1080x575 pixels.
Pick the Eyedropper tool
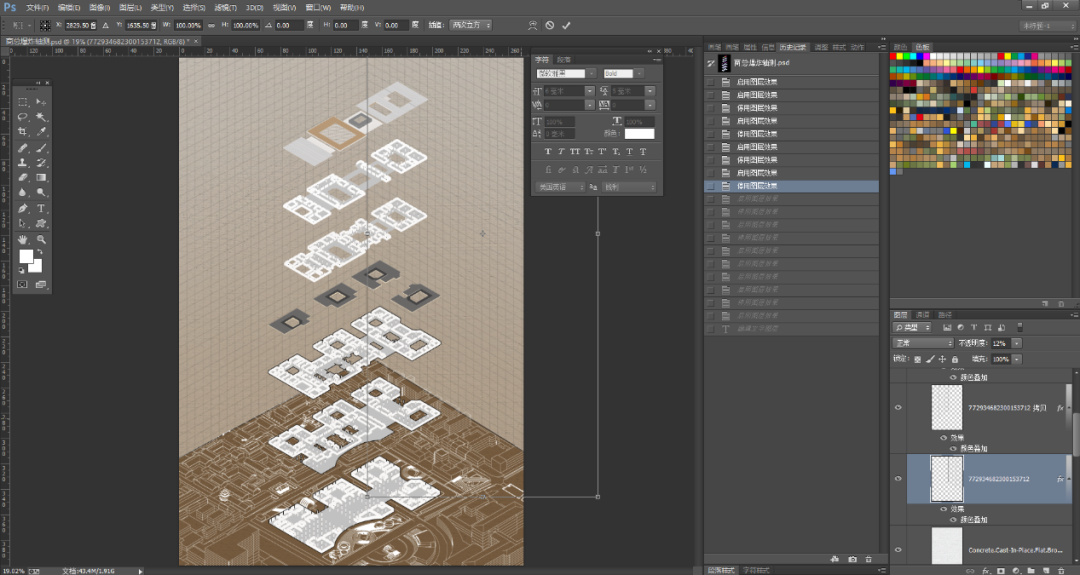41,132
